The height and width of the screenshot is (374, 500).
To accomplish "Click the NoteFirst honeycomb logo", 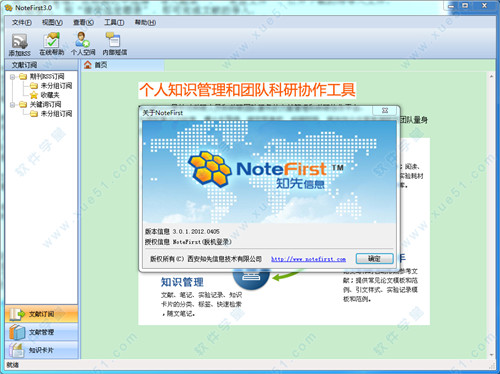I will coord(210,168).
